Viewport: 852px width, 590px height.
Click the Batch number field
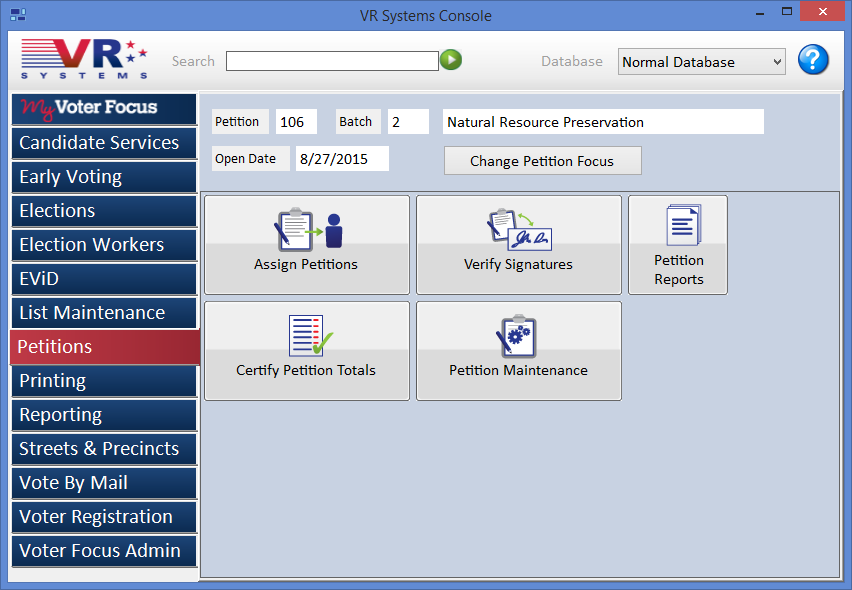pos(408,122)
